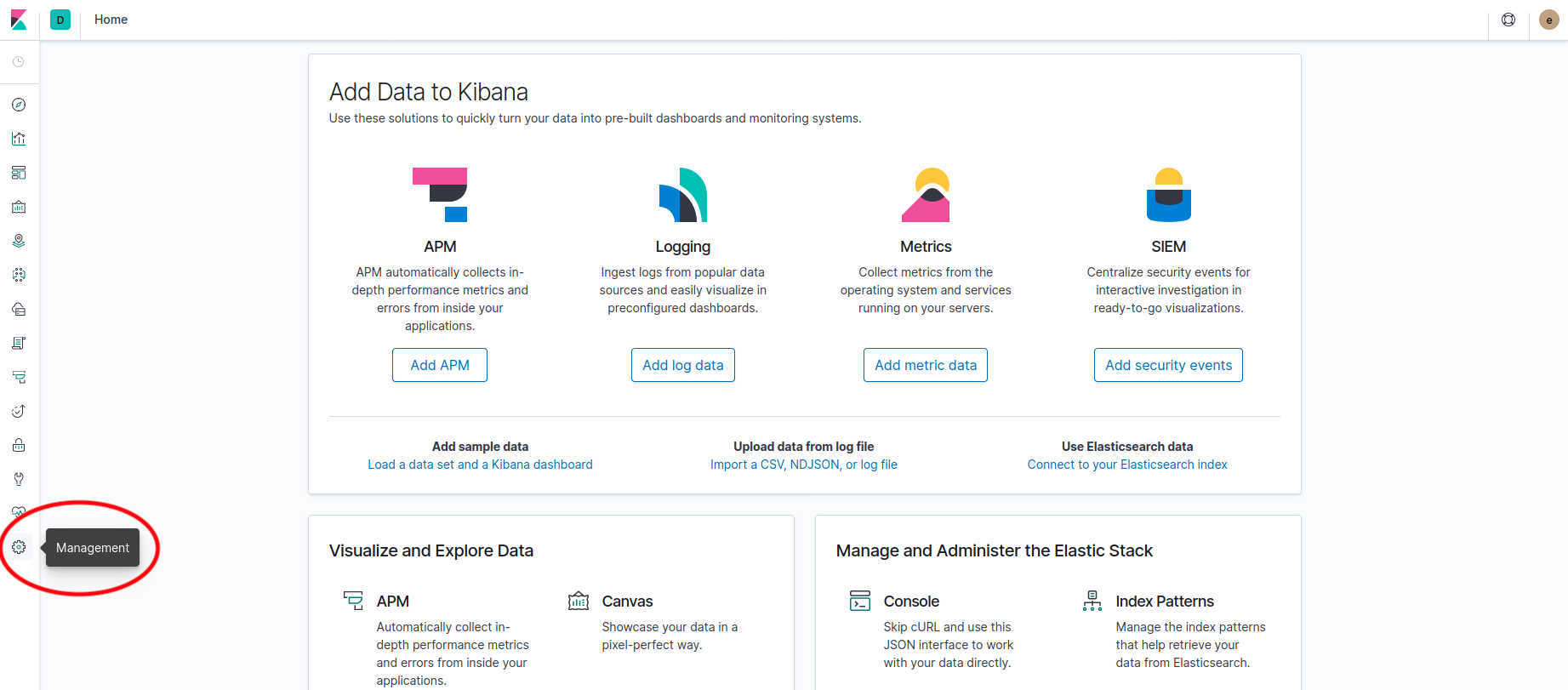Click Manage and Administer the Elastic Stack heading

(995, 550)
